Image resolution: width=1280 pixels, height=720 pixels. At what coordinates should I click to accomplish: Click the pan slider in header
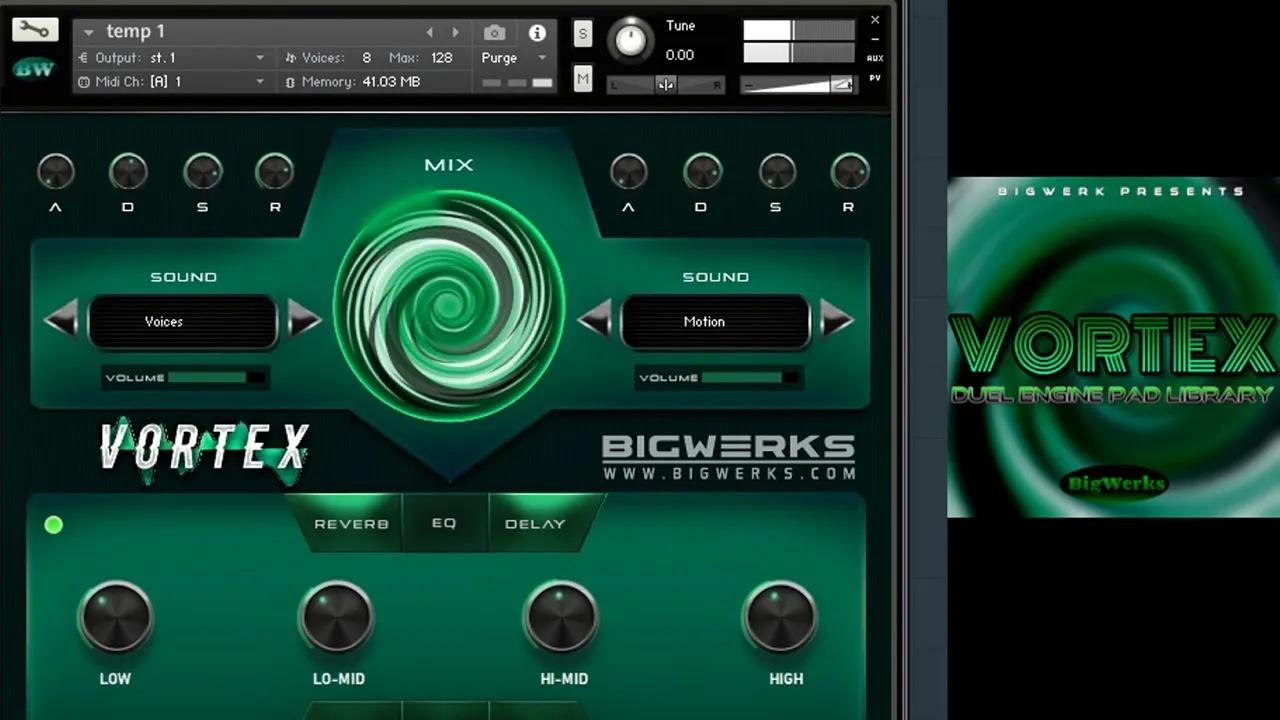(x=666, y=85)
